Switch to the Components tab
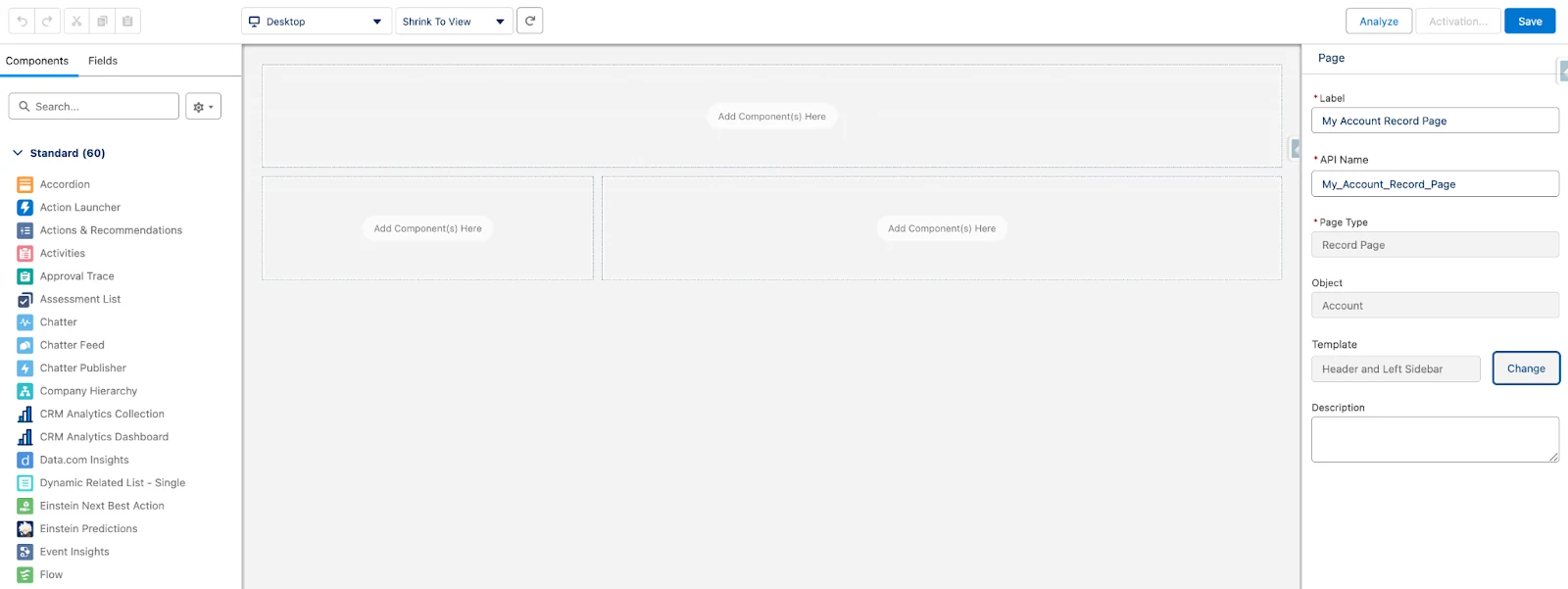This screenshot has width=1568, height=589. [x=37, y=61]
